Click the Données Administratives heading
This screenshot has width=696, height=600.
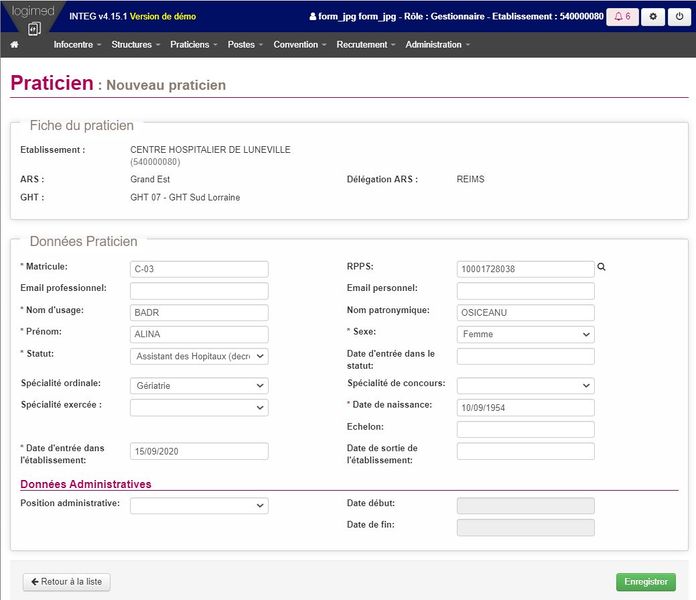[86, 484]
